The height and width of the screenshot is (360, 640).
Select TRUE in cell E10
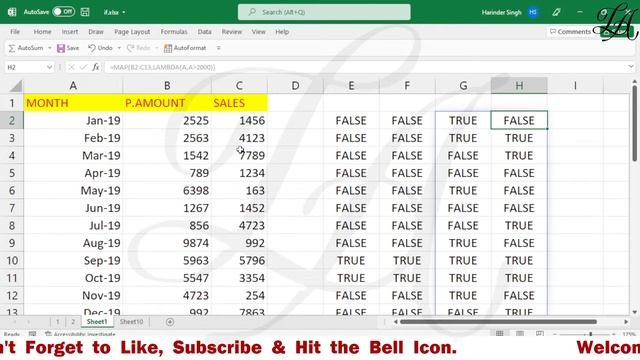[x=351, y=260]
